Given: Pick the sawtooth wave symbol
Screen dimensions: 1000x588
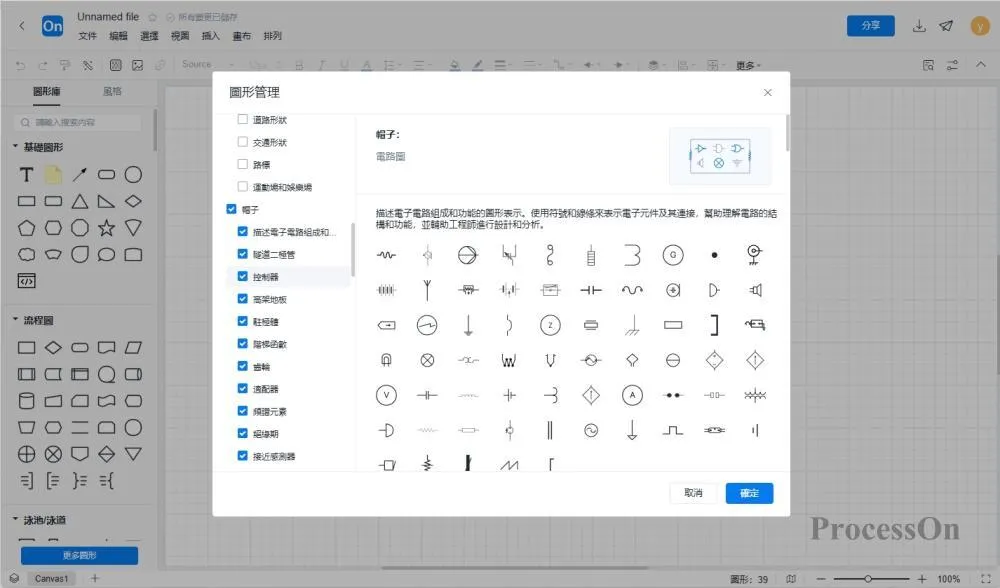Looking at the screenshot, I should click(509, 465).
